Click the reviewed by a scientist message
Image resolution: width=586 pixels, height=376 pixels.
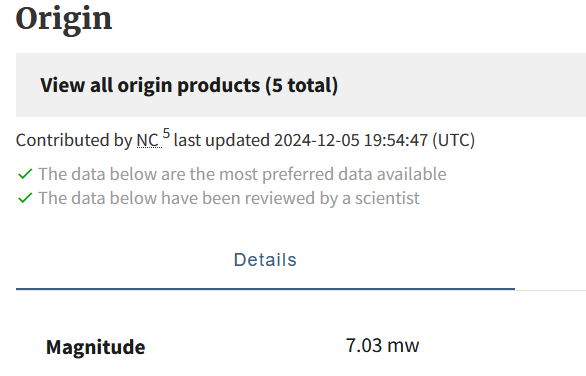229,198
